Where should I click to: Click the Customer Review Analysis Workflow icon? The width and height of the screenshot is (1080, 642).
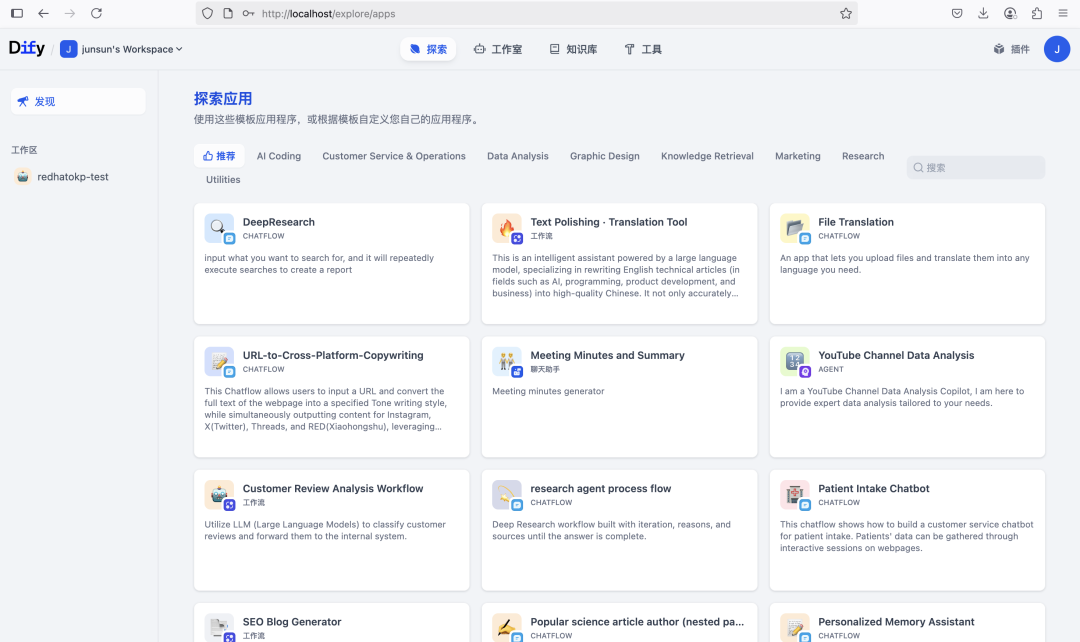pos(219,494)
